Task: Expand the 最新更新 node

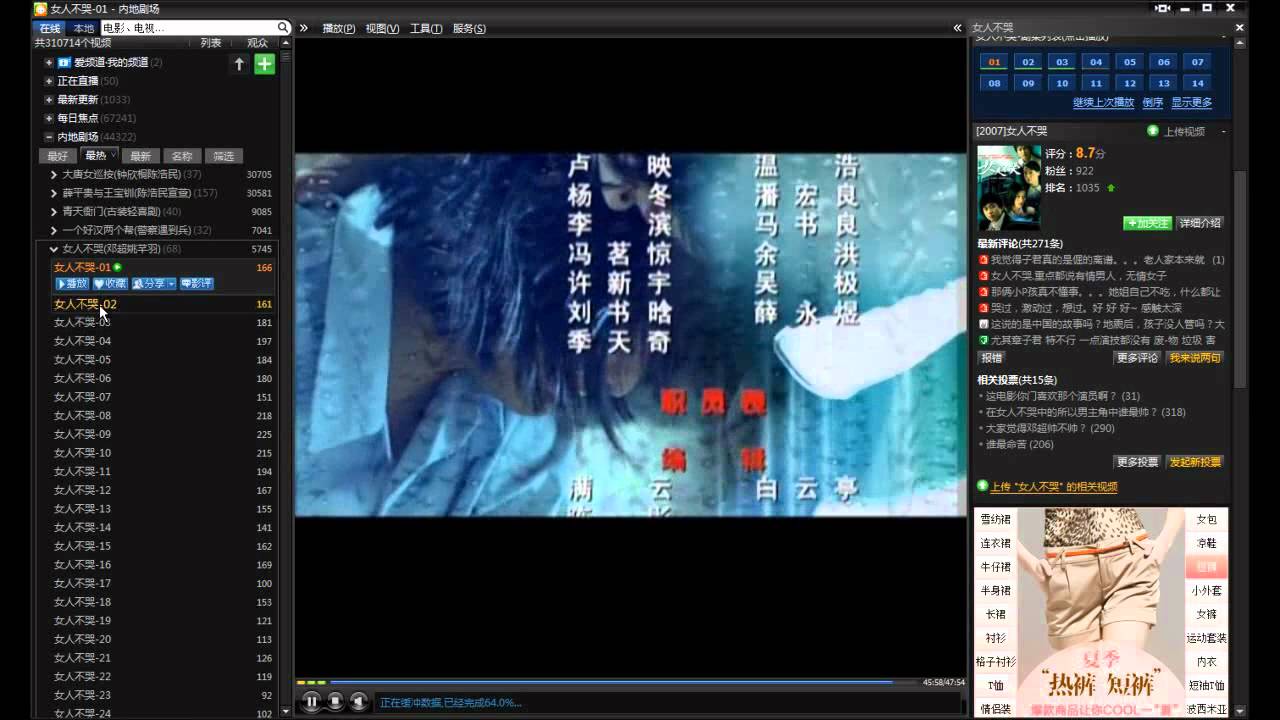Action: (49, 100)
